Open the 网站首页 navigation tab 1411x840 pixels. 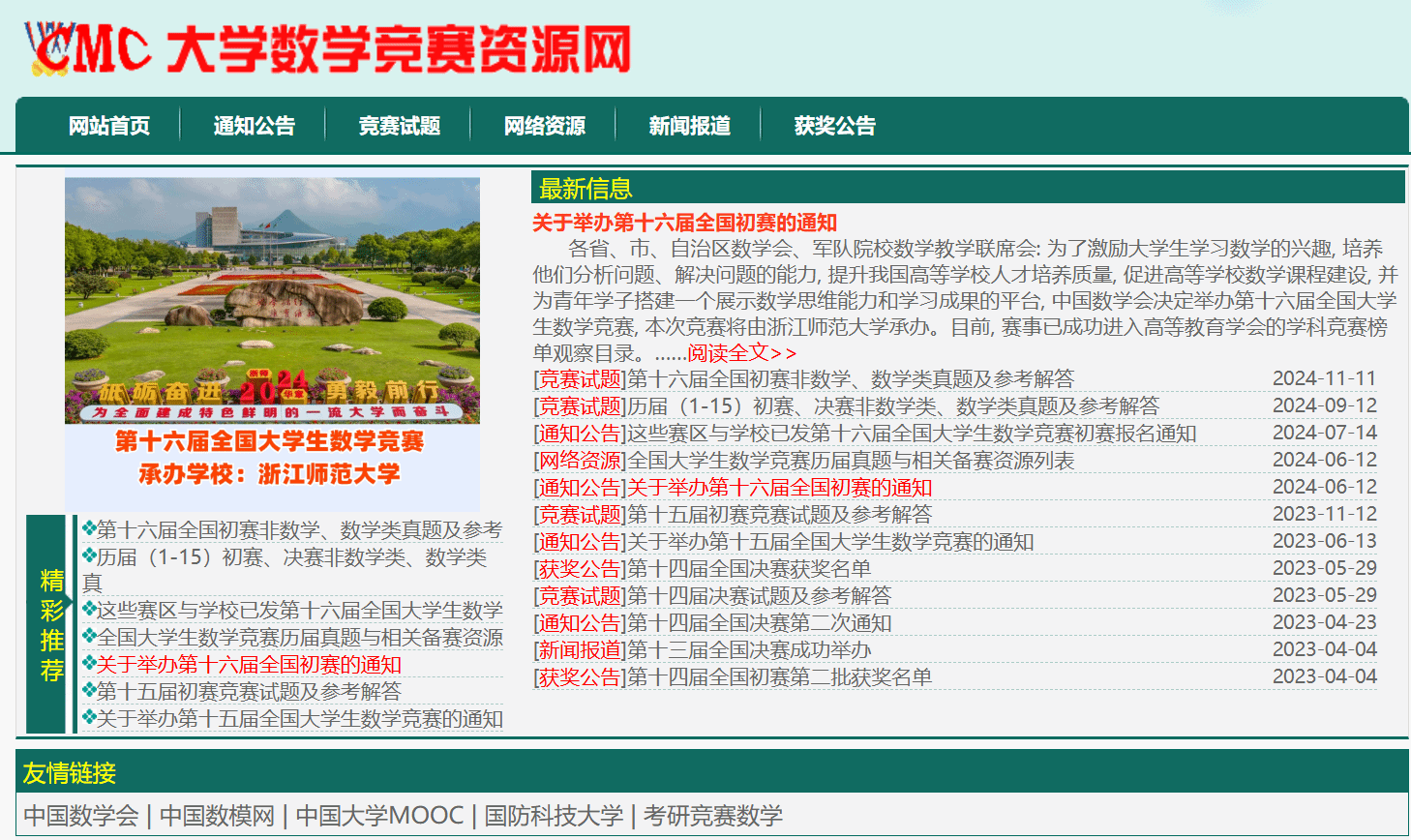point(108,126)
